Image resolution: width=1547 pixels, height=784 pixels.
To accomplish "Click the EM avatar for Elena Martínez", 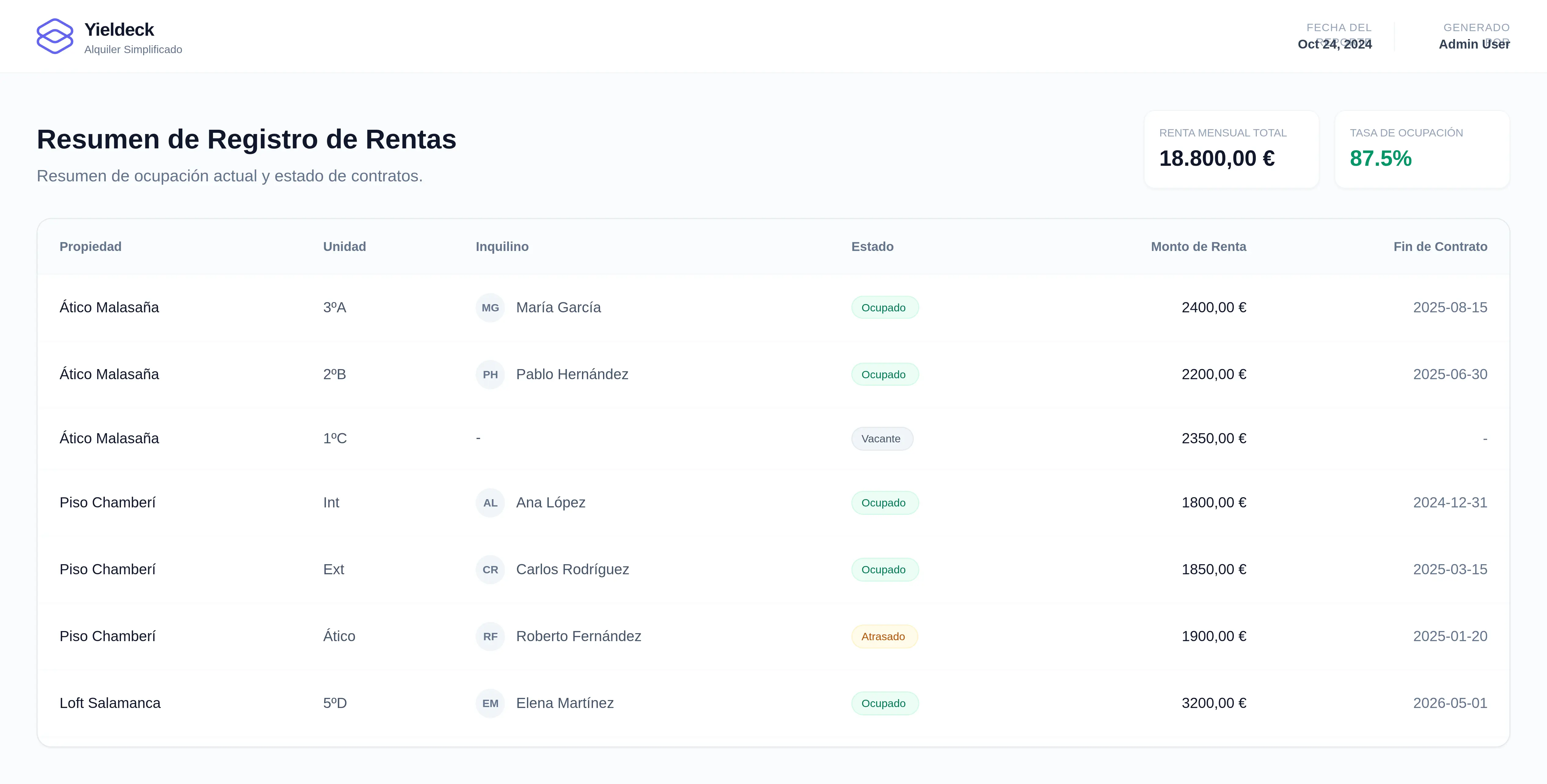I will click(490, 703).
